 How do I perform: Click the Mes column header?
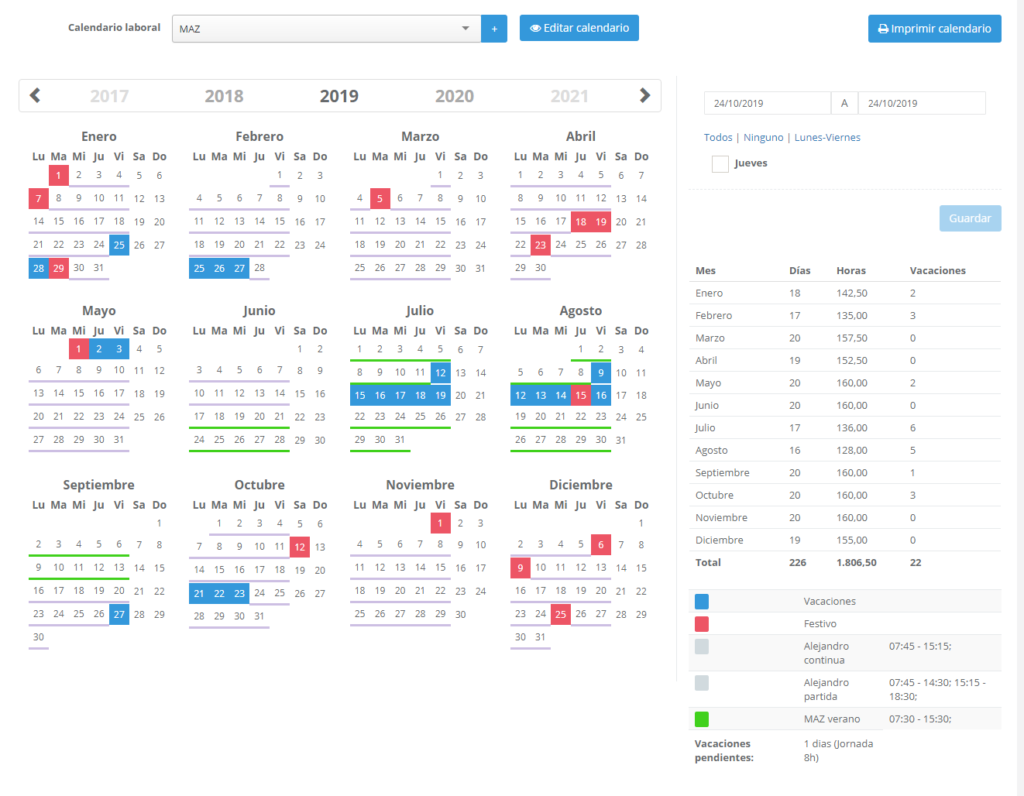click(x=705, y=270)
